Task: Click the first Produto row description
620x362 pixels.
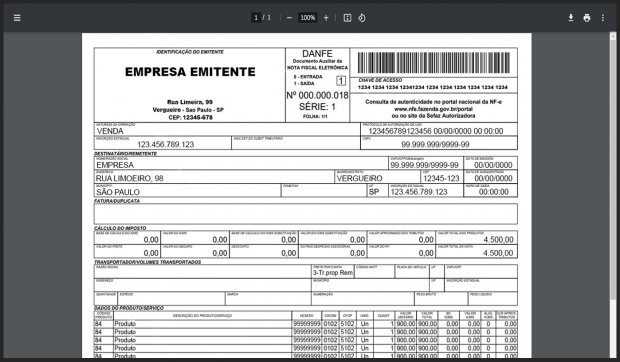Action: click(x=125, y=324)
